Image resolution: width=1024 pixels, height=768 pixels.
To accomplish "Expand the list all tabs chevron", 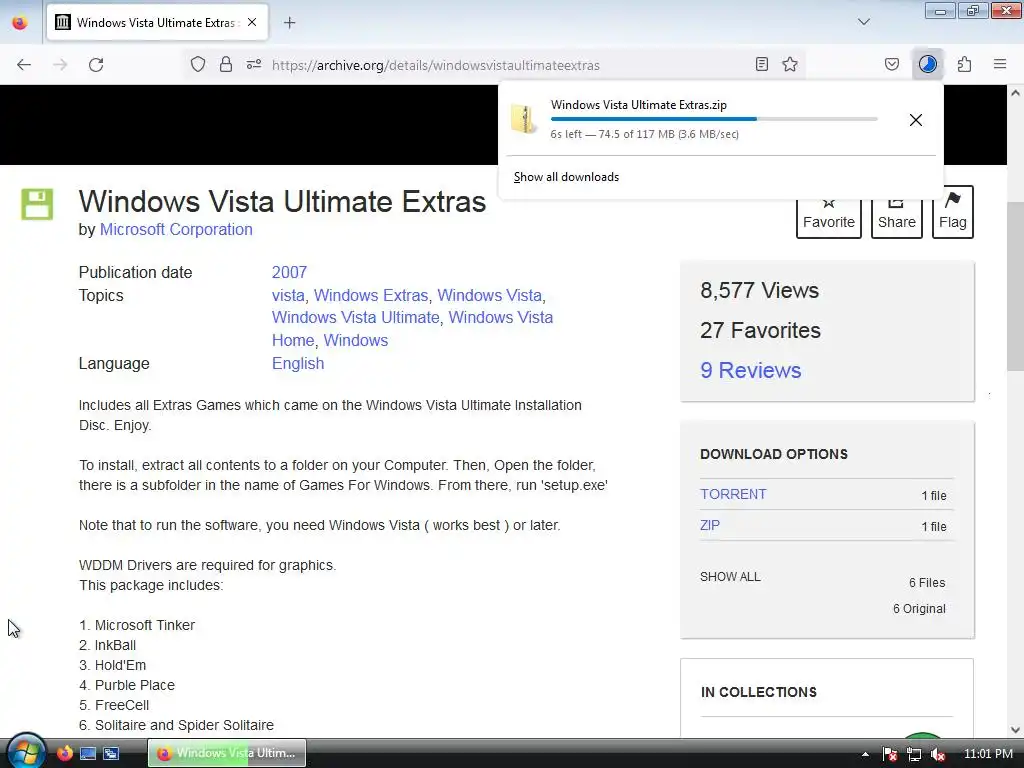I will [864, 22].
